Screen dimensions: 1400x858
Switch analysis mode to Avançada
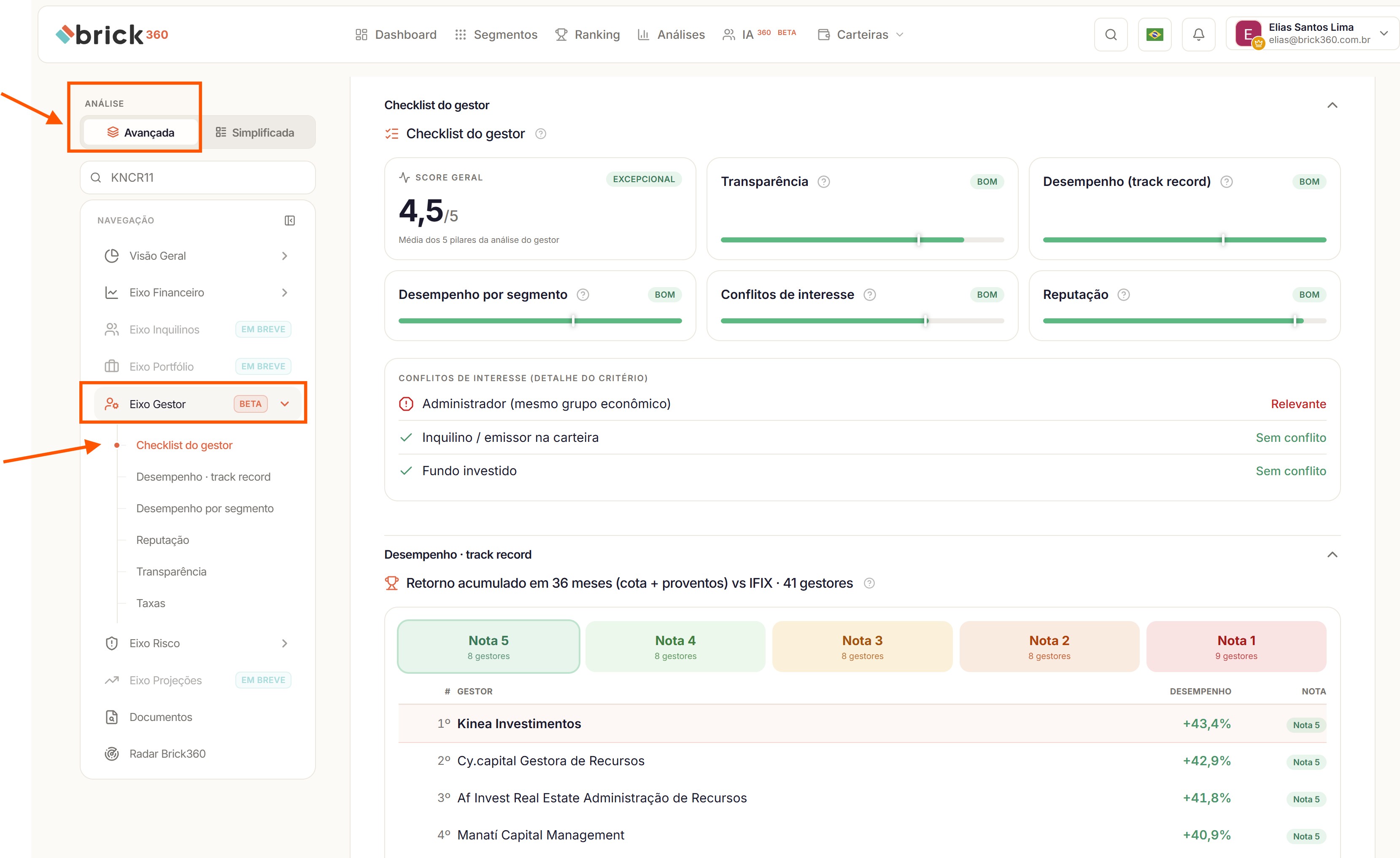pyautogui.click(x=140, y=132)
